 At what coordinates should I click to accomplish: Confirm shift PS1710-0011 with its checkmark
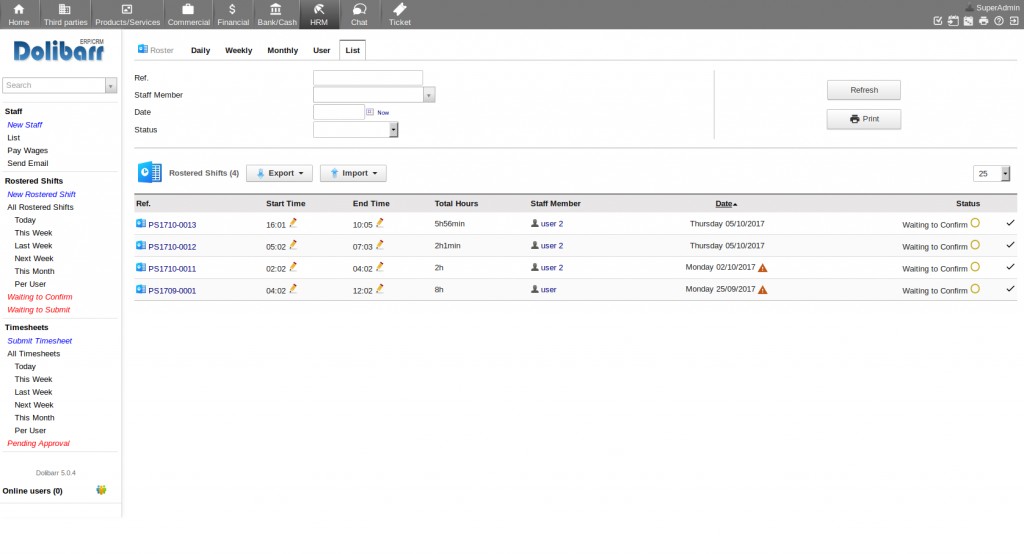point(1010,267)
